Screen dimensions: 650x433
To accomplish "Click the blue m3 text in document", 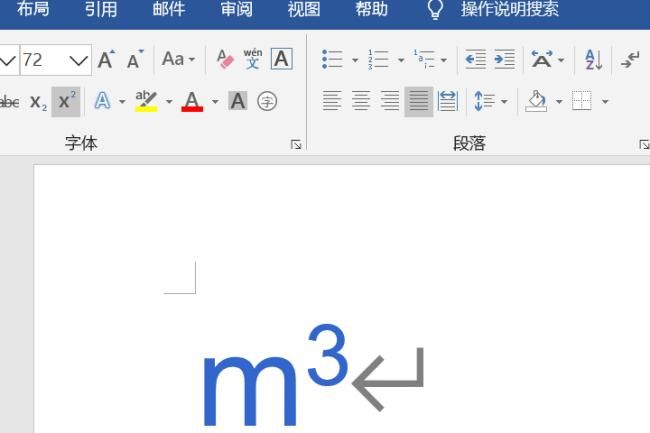I will click(275, 375).
